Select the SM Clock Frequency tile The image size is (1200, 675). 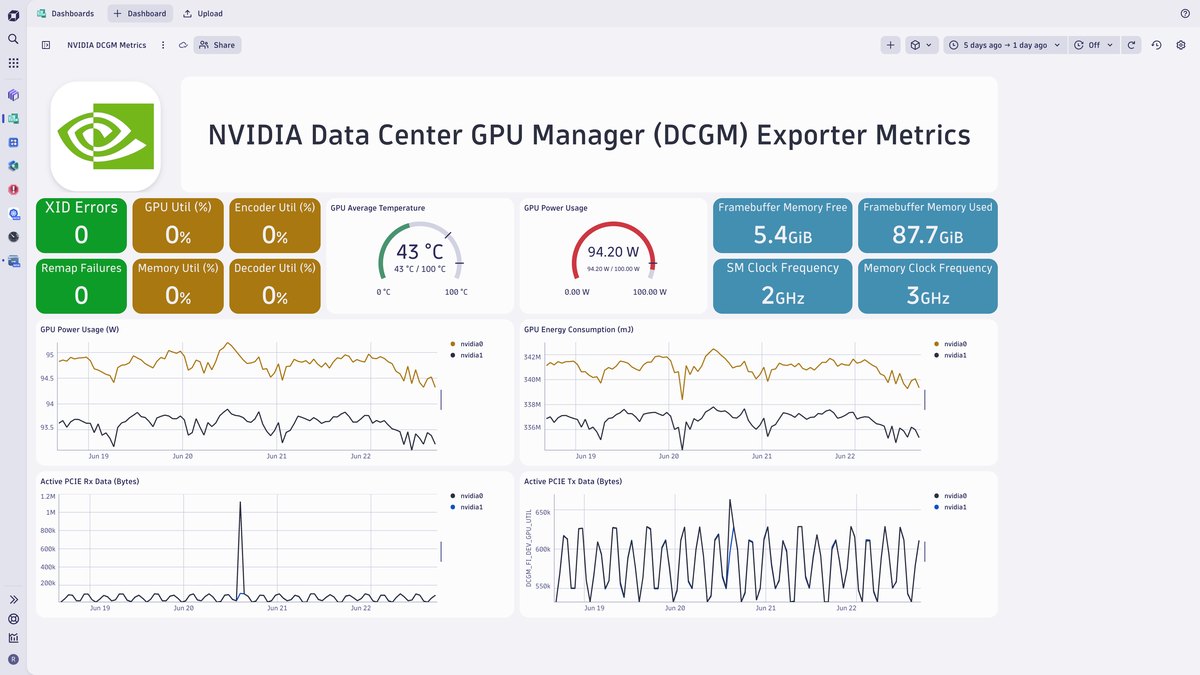(x=783, y=286)
